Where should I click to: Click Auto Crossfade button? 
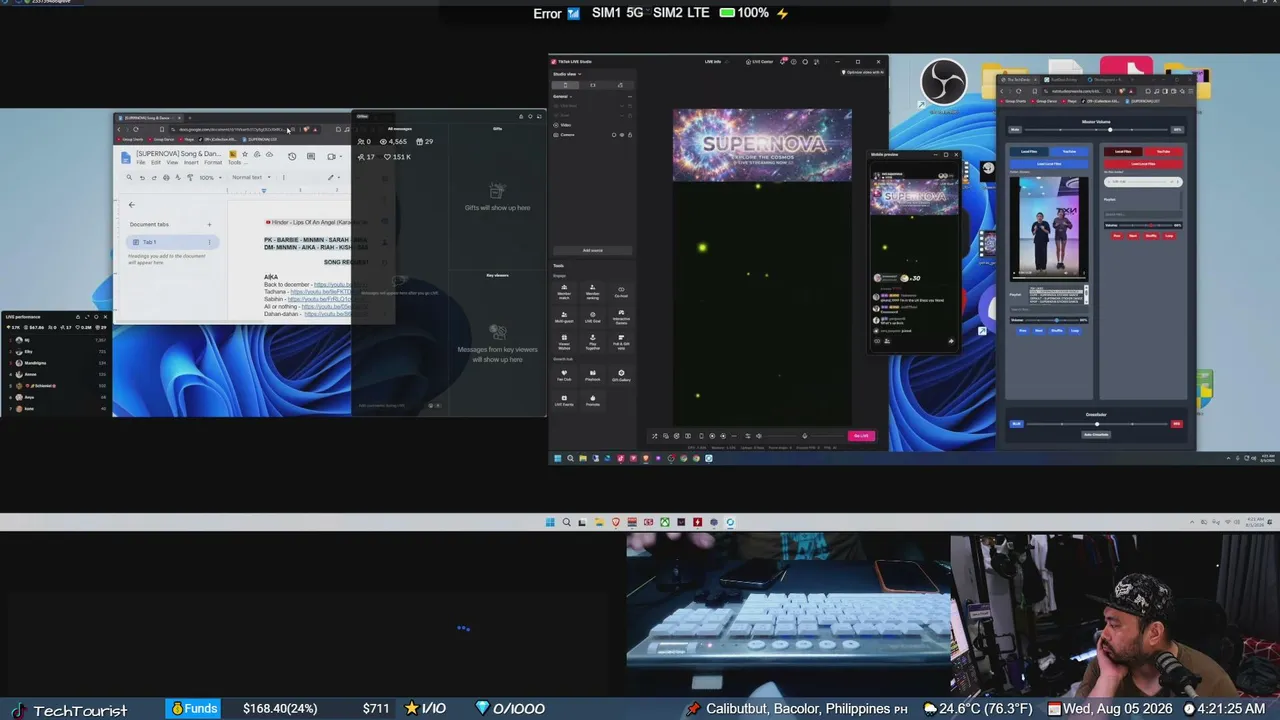pos(1096,435)
